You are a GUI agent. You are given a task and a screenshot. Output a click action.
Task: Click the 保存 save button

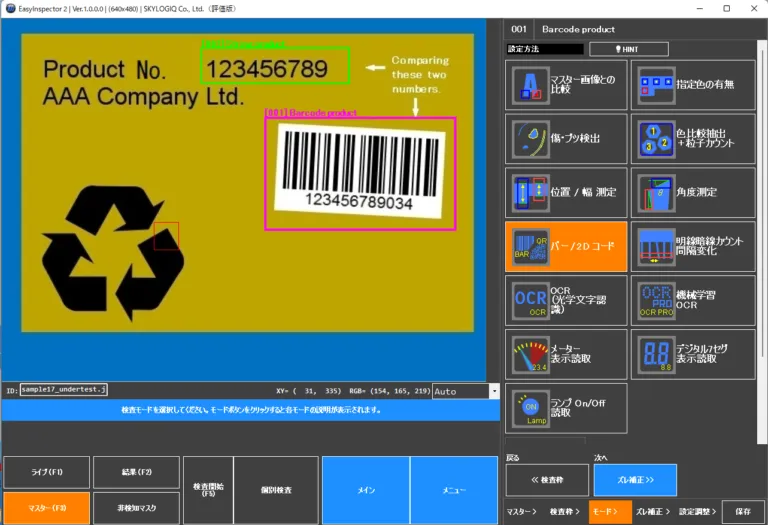pyautogui.click(x=743, y=511)
